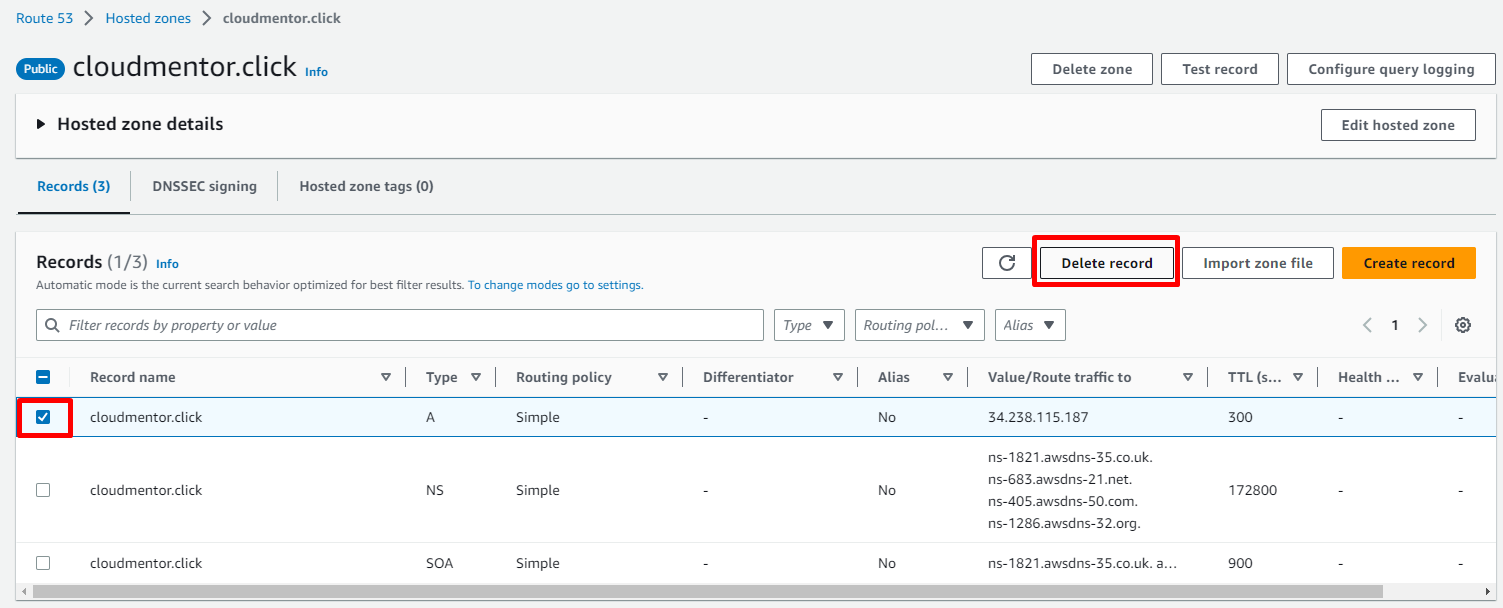Sort by TTL column arrow
This screenshot has width=1503, height=608.
point(1297,377)
